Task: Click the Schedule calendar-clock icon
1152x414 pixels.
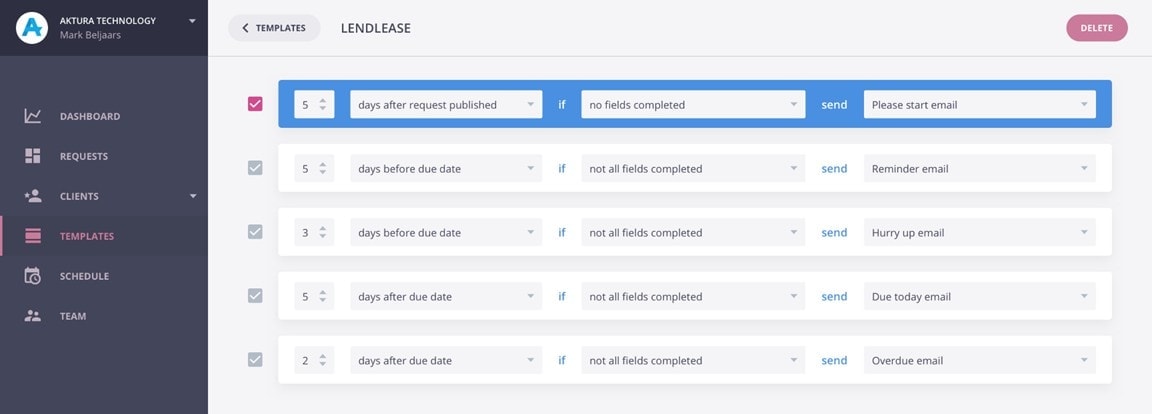Action: pyautogui.click(x=32, y=276)
